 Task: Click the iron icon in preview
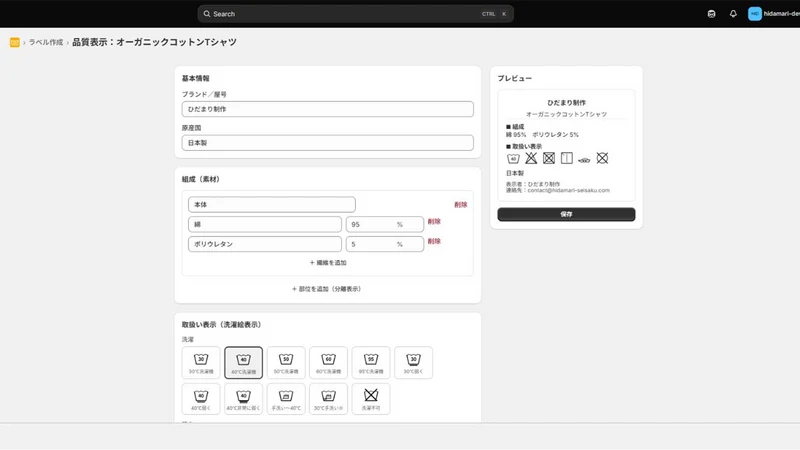[x=584, y=160]
